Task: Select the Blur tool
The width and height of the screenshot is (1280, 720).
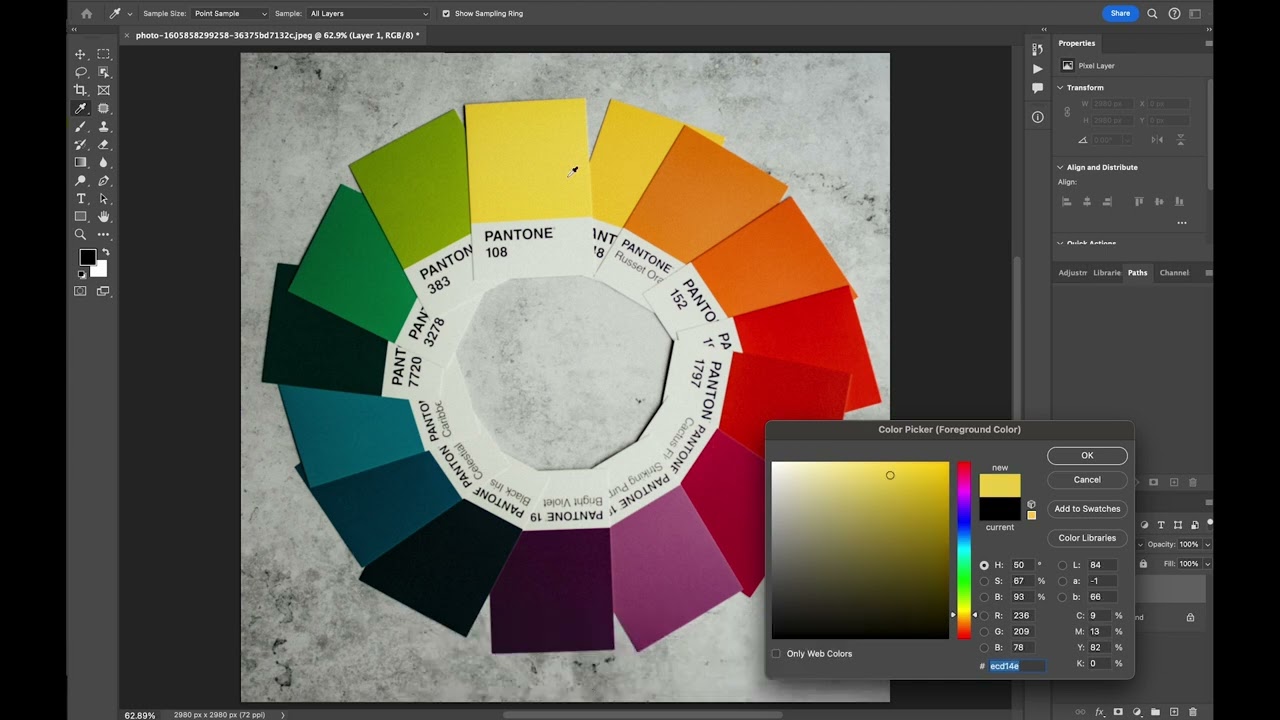Action: [103, 162]
